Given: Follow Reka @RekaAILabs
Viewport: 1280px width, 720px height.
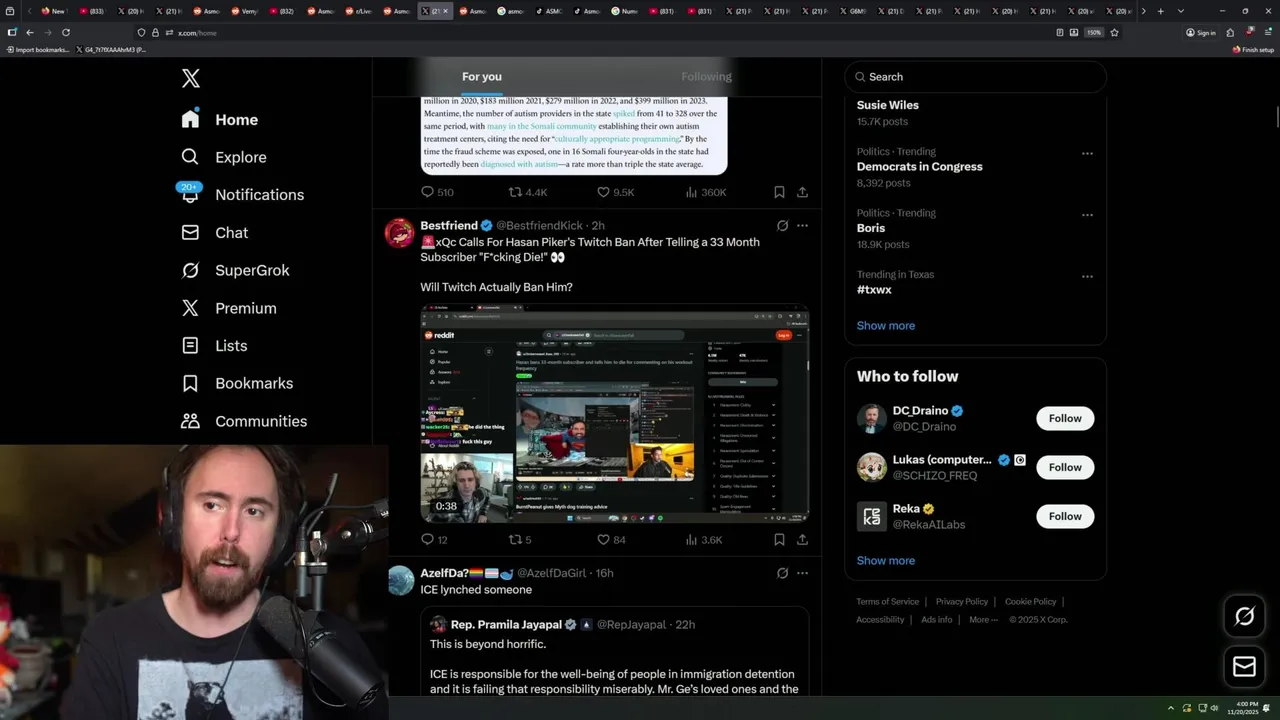Looking at the screenshot, I should coord(1065,517).
